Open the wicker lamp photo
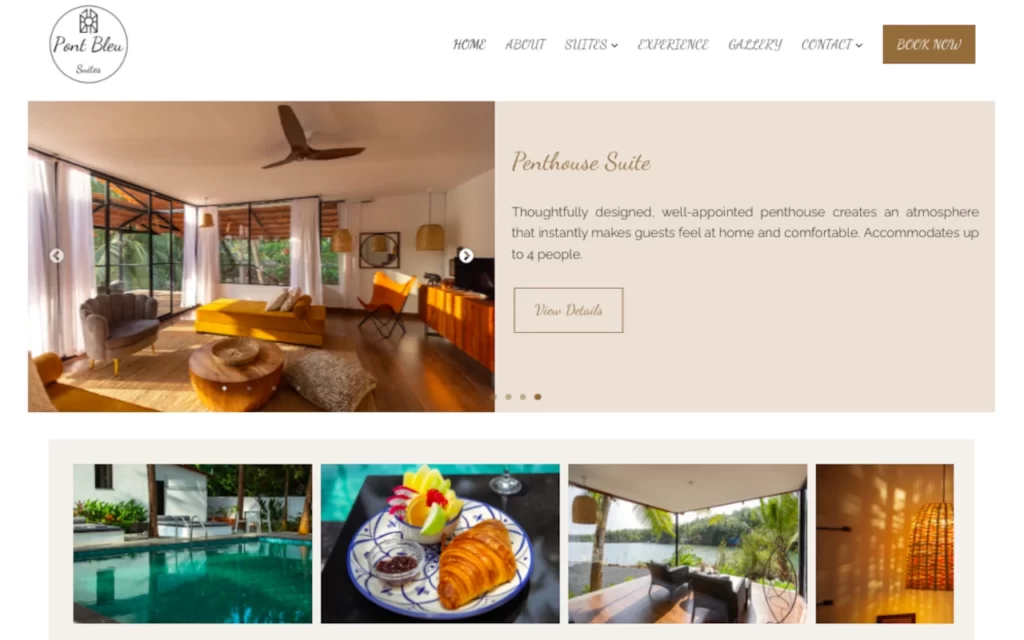The width and height of the screenshot is (1024, 640). pos(884,543)
